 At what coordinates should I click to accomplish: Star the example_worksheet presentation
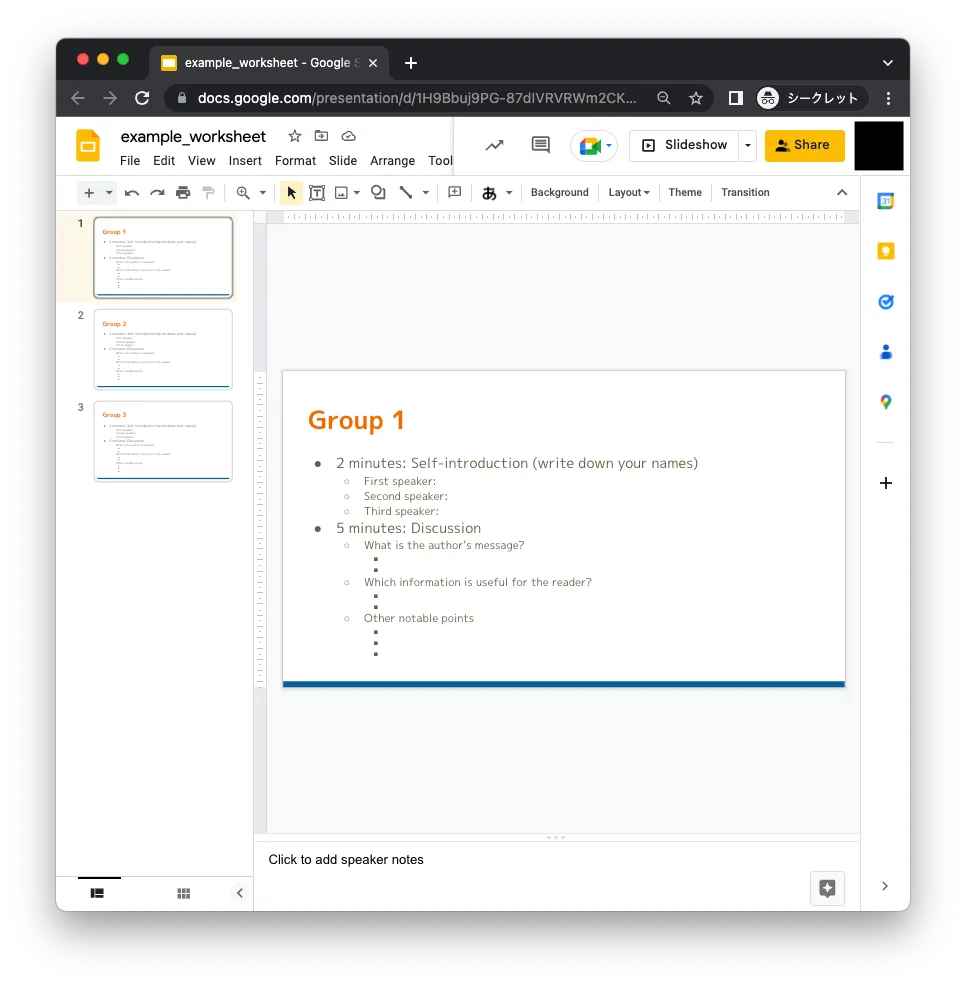[294, 136]
